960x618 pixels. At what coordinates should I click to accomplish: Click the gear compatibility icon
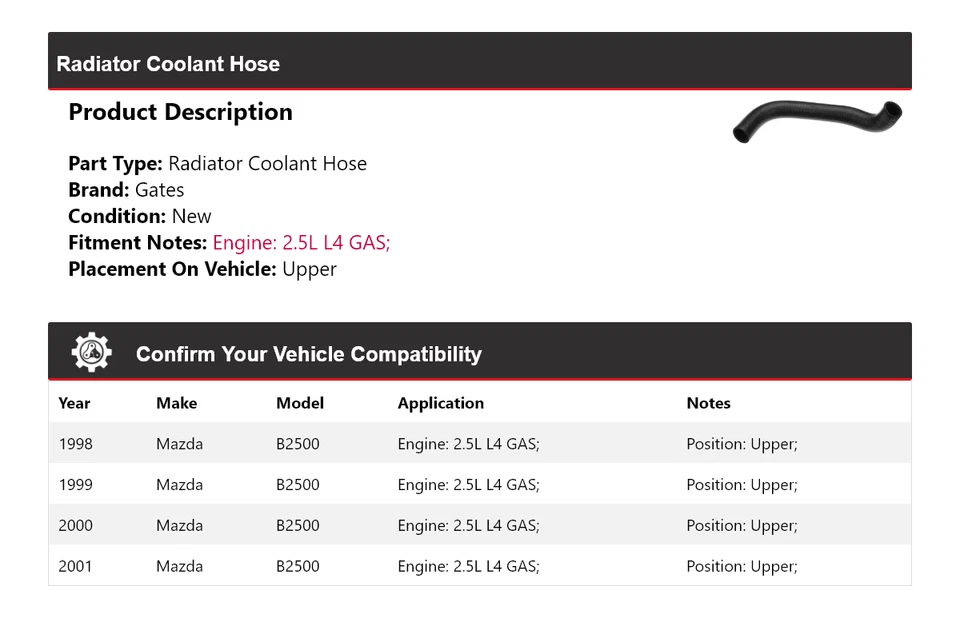point(91,353)
